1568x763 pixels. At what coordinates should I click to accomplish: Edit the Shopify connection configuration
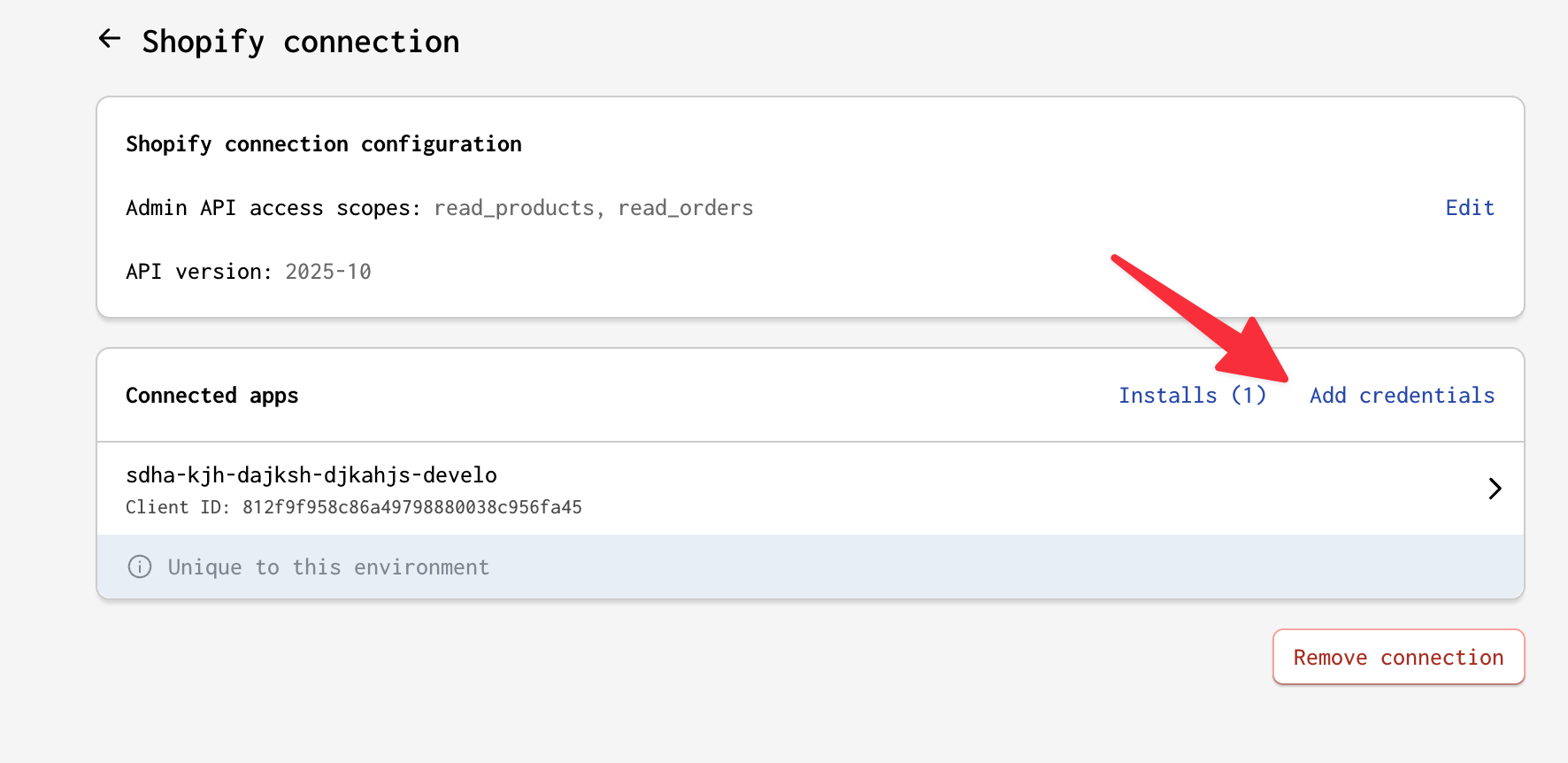[x=1469, y=208]
